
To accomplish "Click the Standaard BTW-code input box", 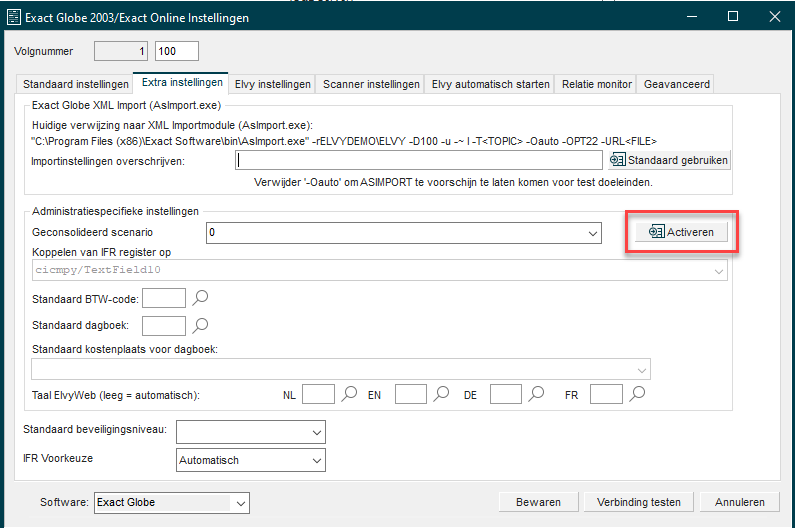I will click(x=164, y=298).
